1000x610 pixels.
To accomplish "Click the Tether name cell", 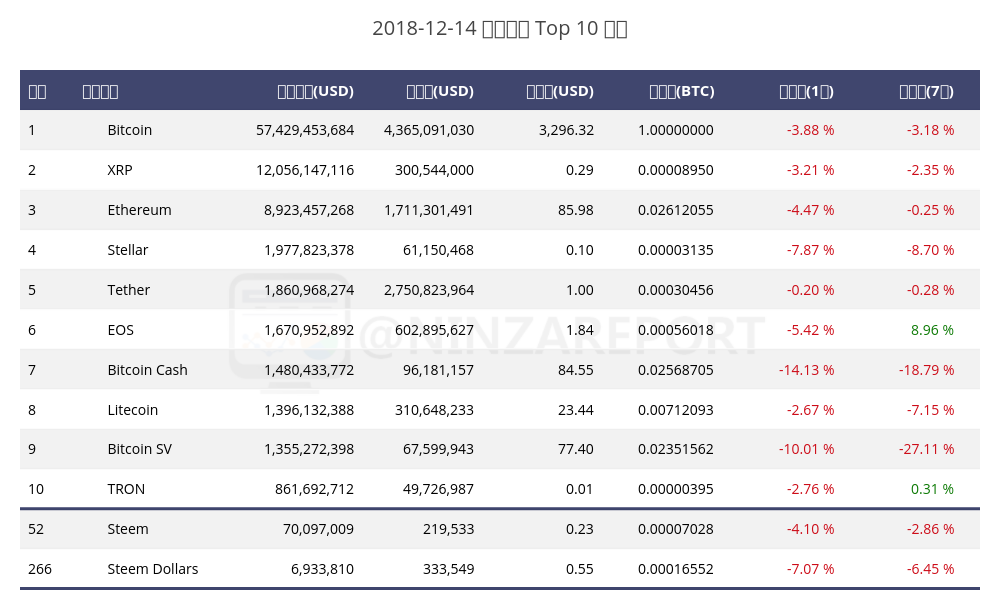I will 128,290.
